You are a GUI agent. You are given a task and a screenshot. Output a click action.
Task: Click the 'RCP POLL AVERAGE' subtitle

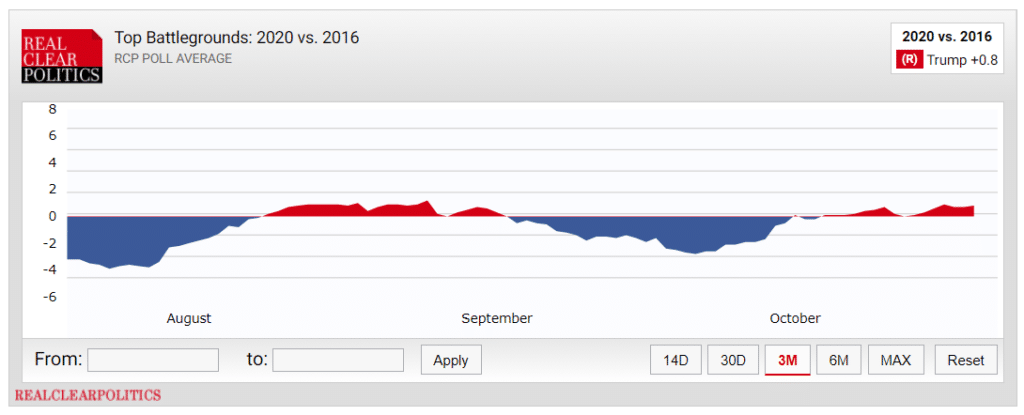pyautogui.click(x=173, y=59)
